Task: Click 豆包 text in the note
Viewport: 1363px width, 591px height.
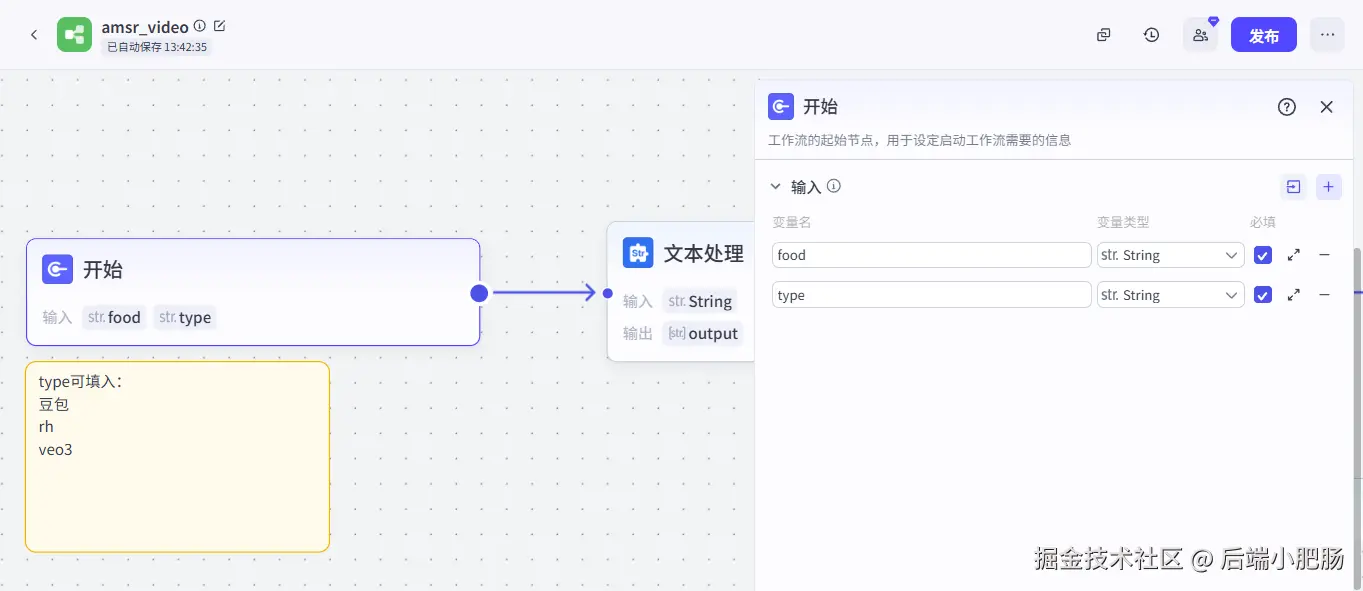Action: [54, 404]
